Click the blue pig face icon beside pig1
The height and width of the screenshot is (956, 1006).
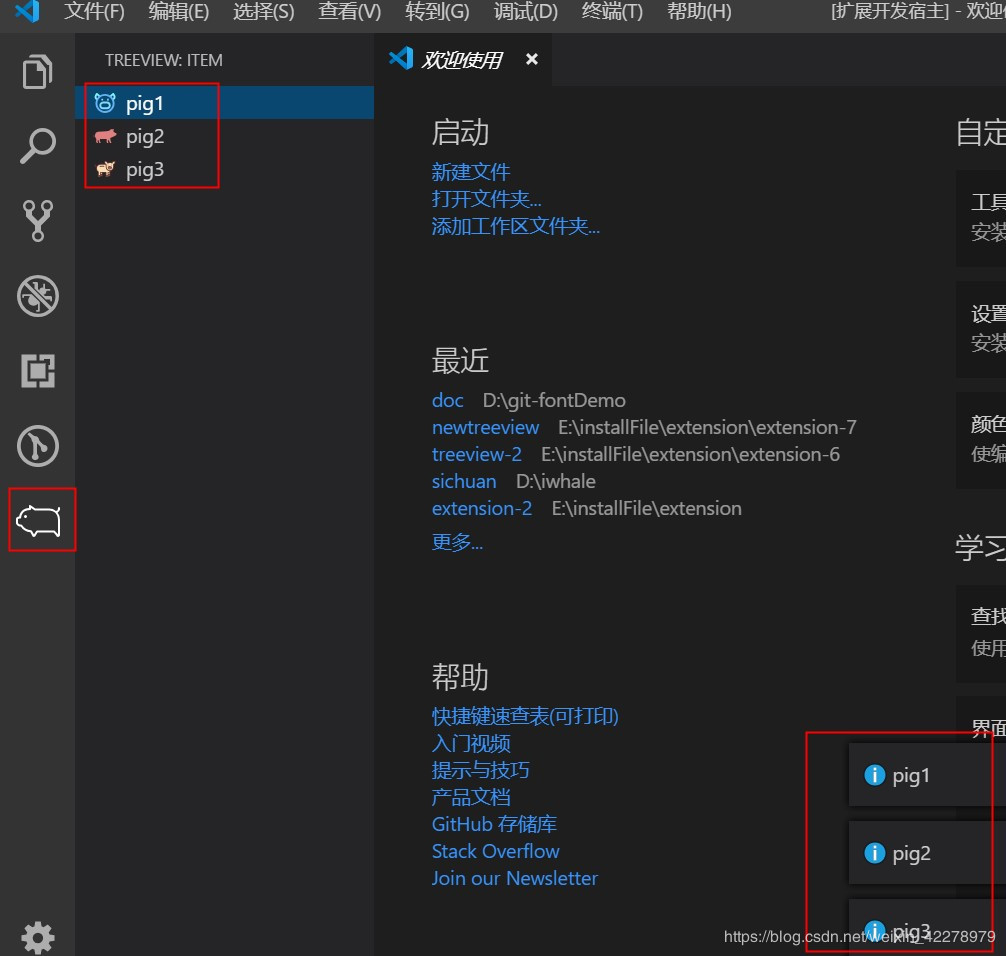[x=105, y=103]
